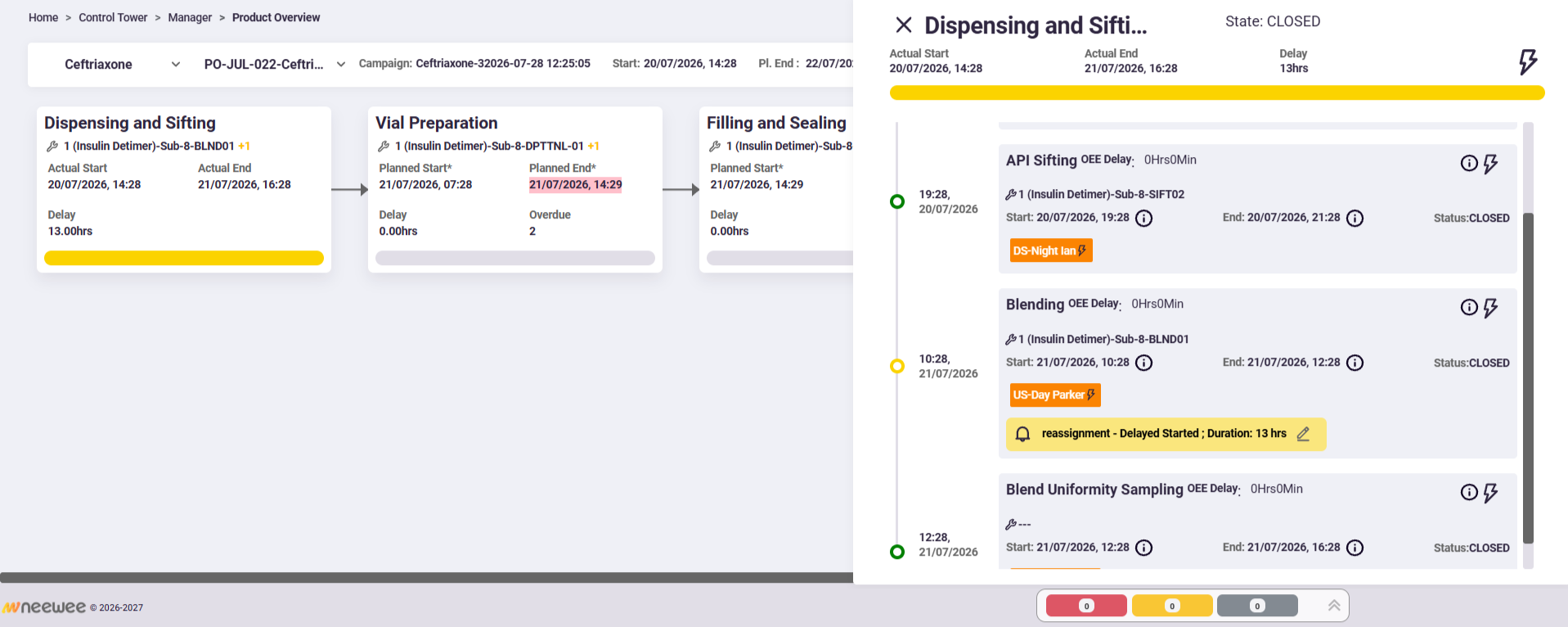
Task: Close the Dispensing and Sifting side panel
Action: (x=903, y=25)
